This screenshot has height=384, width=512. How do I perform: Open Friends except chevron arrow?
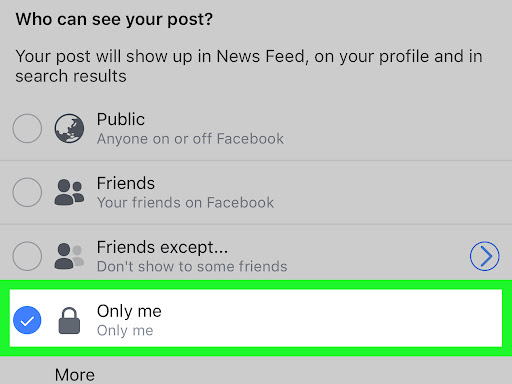pyautogui.click(x=485, y=256)
